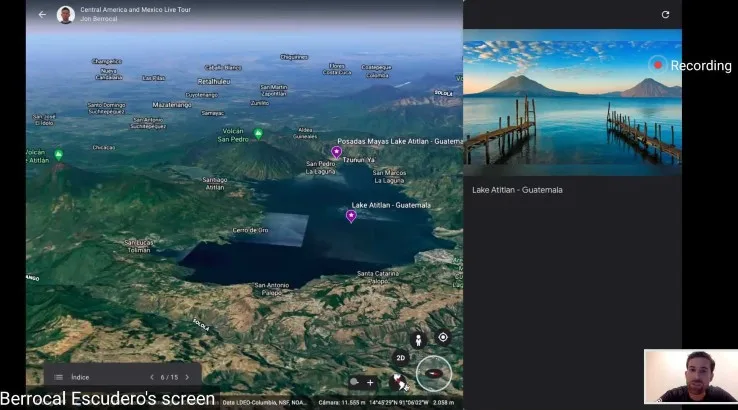The height and width of the screenshot is (410, 738).
Task: Click the back arrow at top left
Action: pos(42,15)
